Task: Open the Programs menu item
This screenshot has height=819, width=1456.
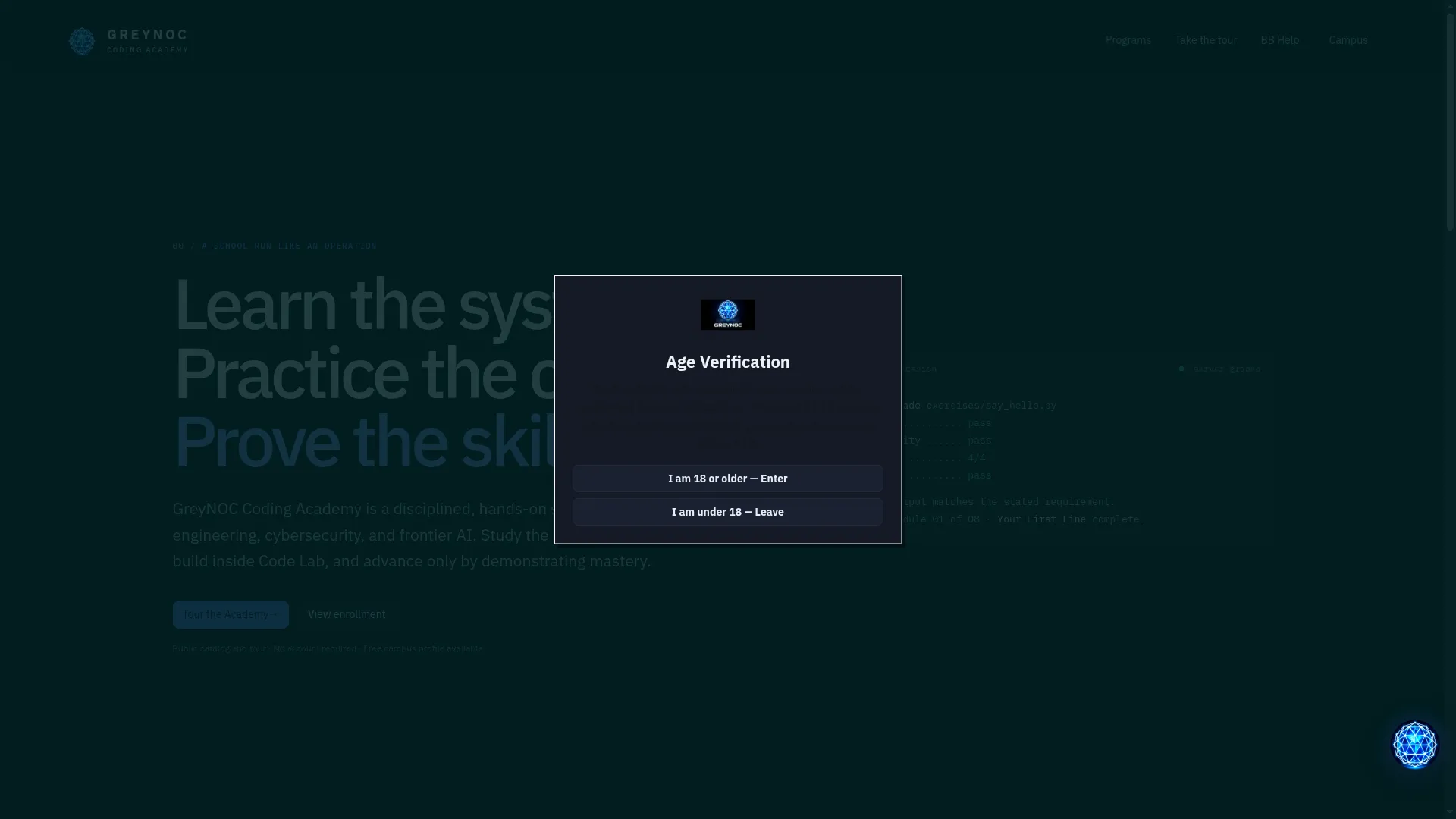Action: coord(1128,40)
